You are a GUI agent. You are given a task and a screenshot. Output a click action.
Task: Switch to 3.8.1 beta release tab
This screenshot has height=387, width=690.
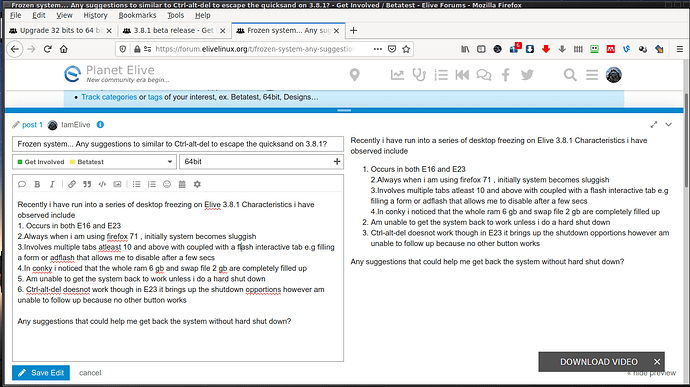pyautogui.click(x=173, y=30)
